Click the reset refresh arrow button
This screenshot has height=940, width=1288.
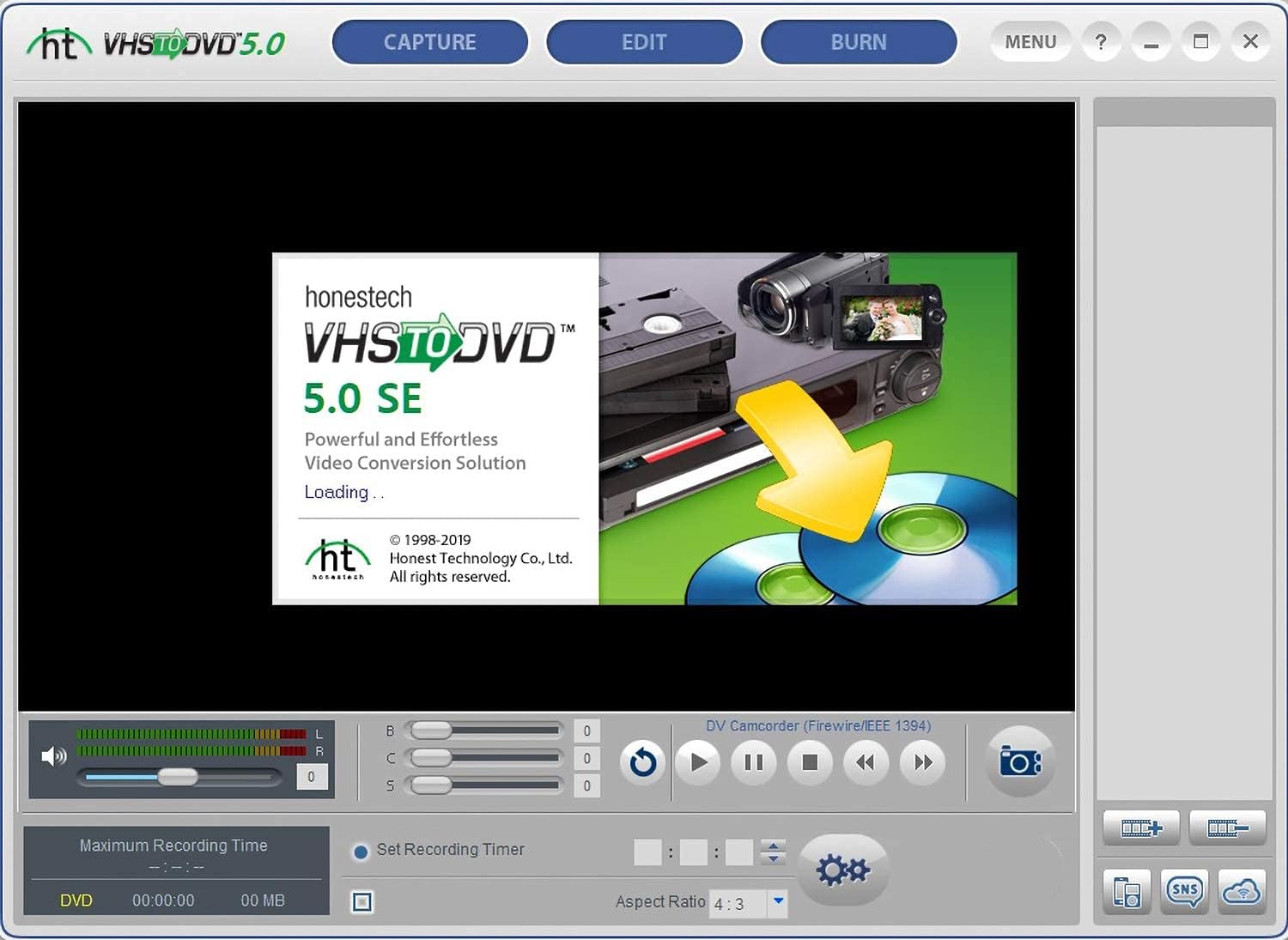(642, 762)
